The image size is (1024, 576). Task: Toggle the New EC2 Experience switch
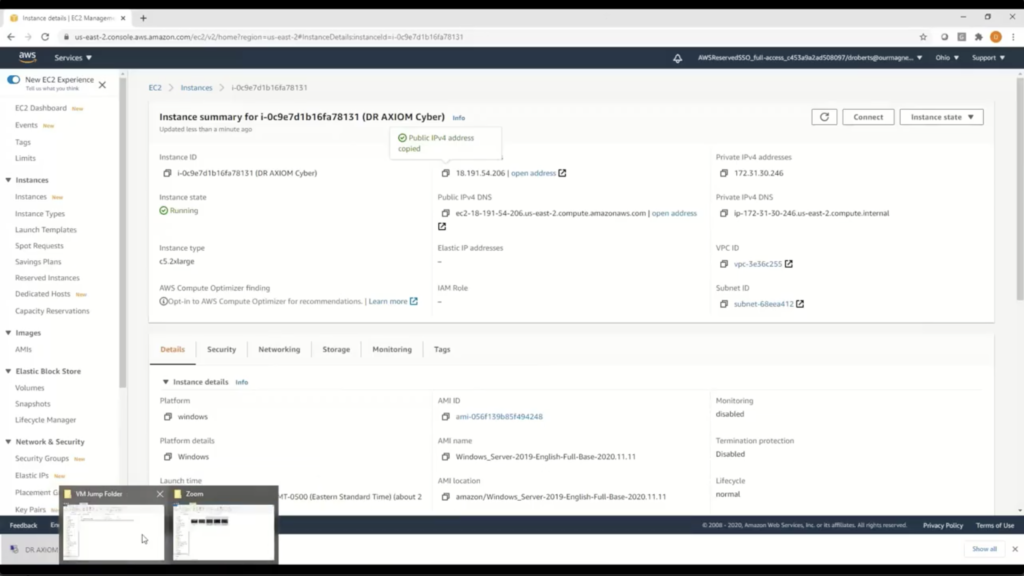tap(14, 80)
